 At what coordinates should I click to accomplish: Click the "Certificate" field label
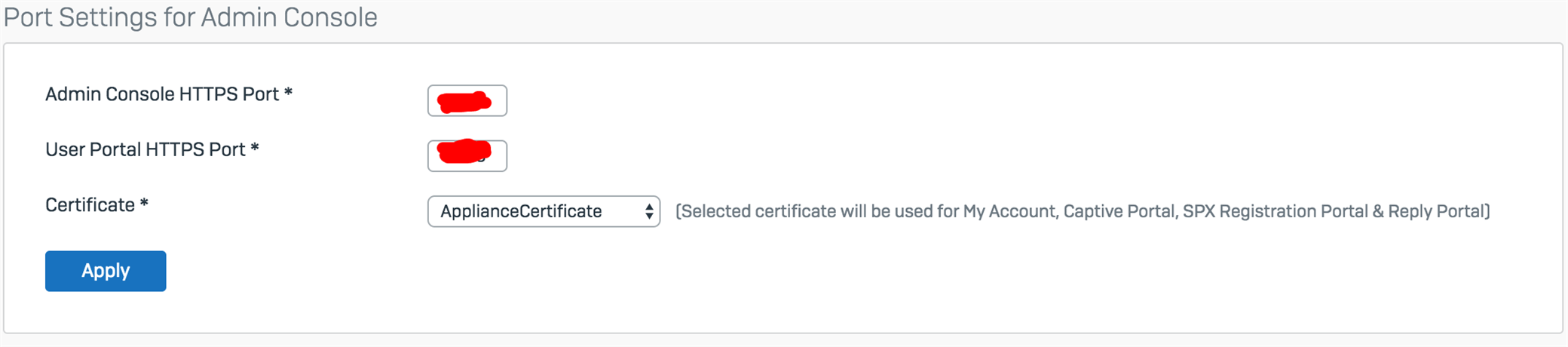pyautogui.click(x=90, y=205)
